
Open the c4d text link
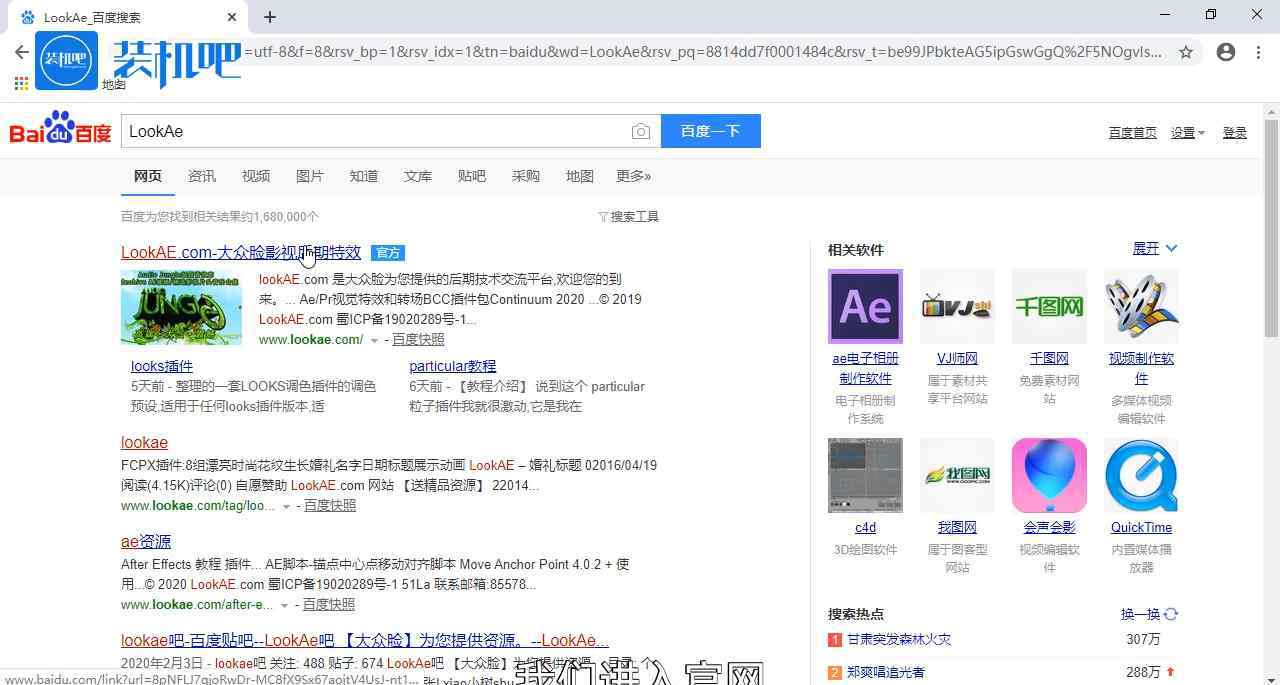[x=865, y=527]
